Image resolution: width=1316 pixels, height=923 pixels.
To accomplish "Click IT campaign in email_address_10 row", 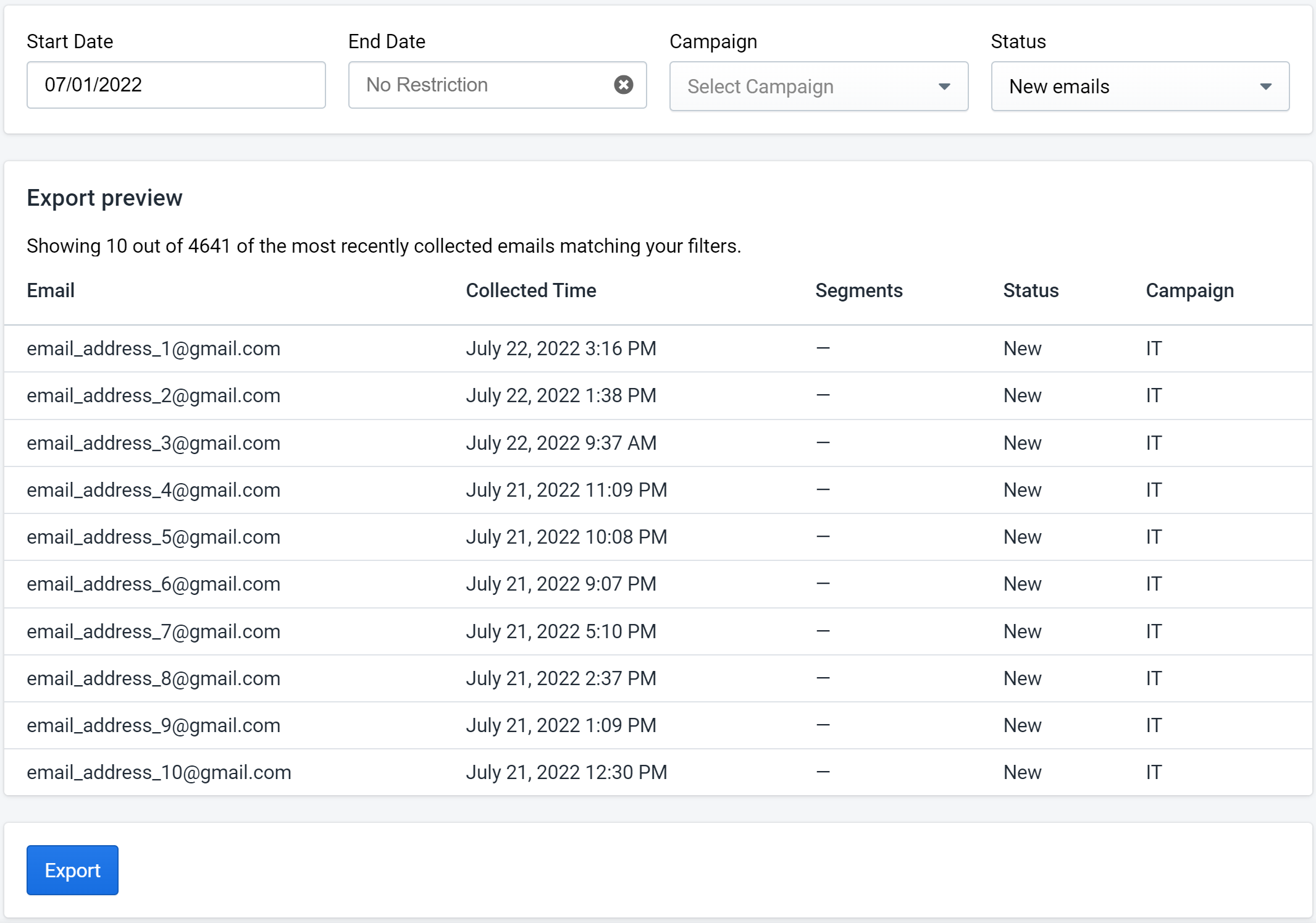I will tap(1154, 772).
